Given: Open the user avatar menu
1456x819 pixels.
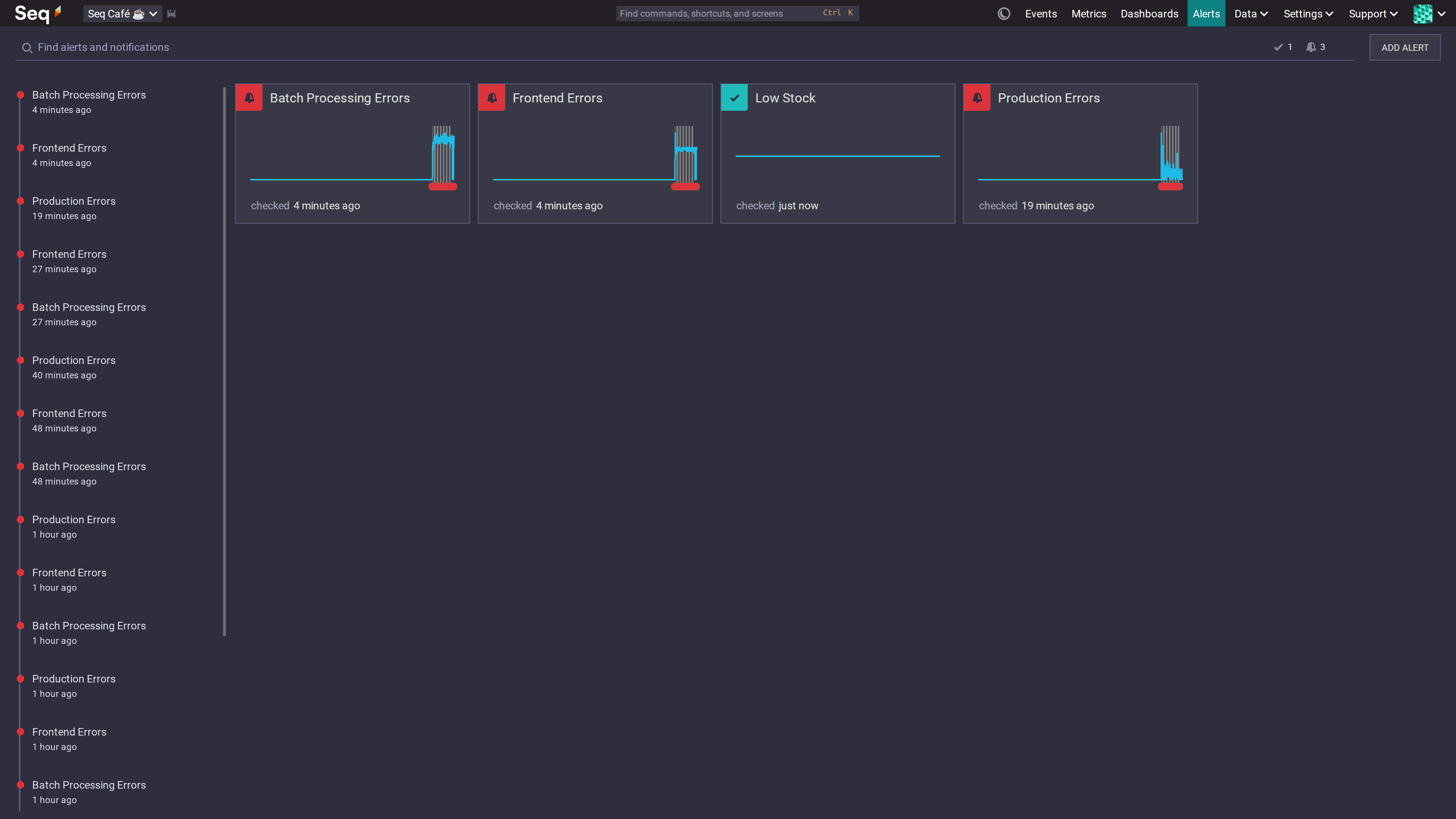Looking at the screenshot, I should [x=1429, y=14].
